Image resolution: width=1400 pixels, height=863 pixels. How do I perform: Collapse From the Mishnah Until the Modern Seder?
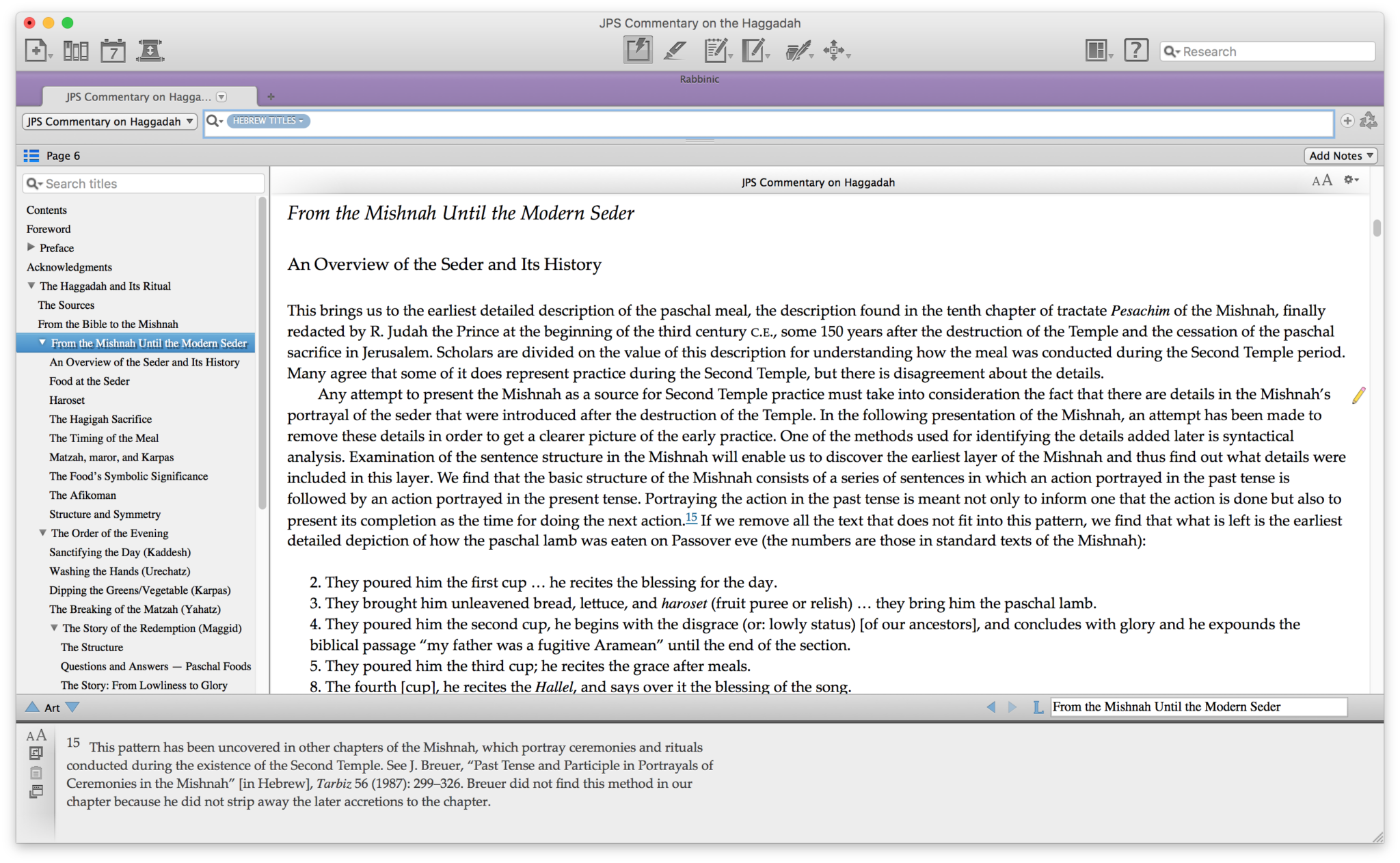[42, 342]
